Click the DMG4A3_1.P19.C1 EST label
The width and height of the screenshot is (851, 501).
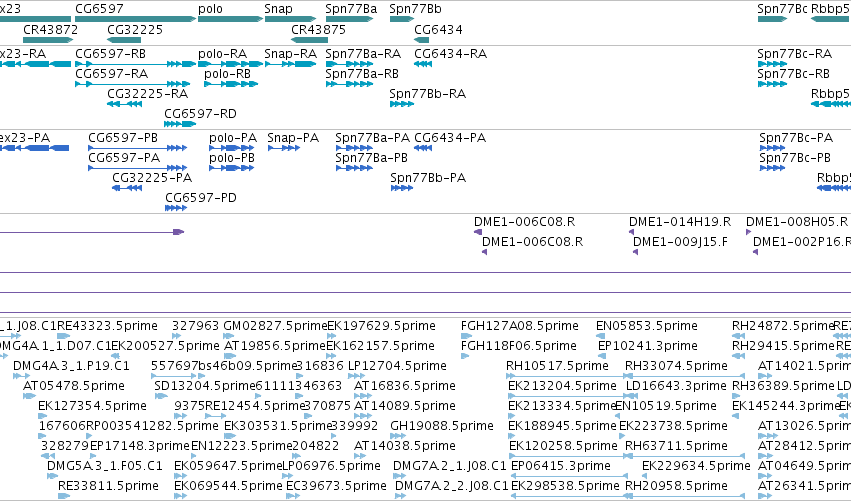(x=71, y=366)
